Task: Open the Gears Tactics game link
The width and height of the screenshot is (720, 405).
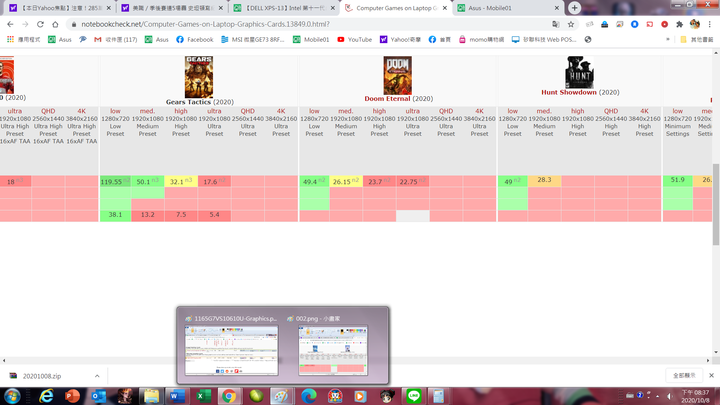Action: click(188, 102)
